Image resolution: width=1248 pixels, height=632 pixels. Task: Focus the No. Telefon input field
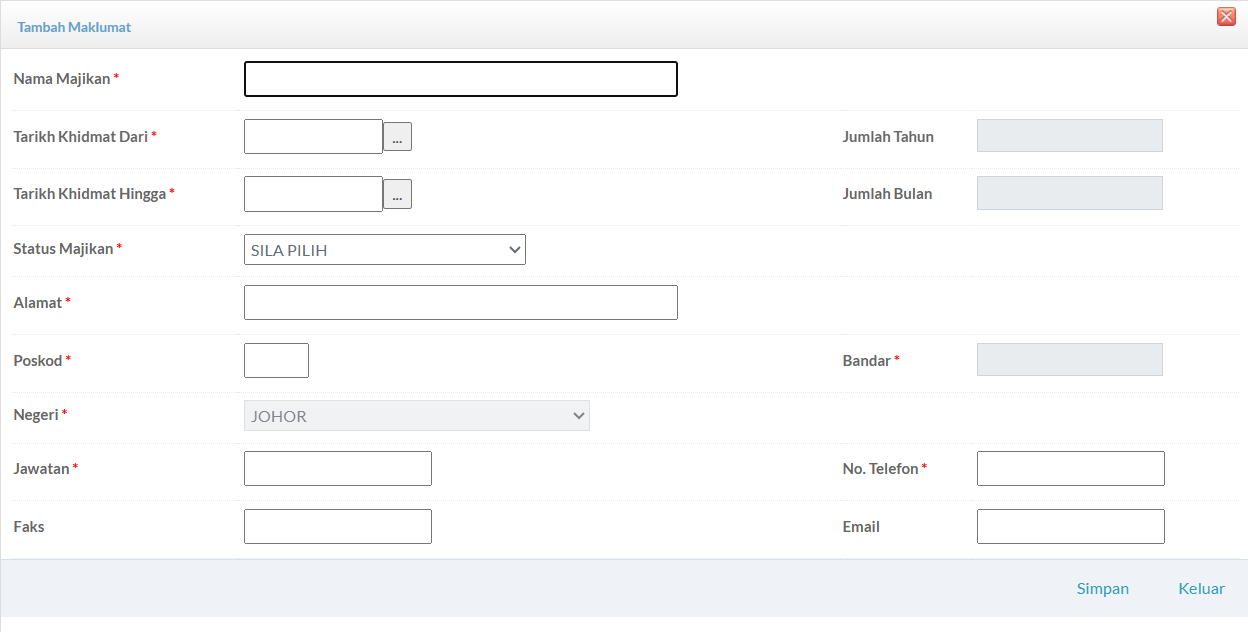coord(1070,468)
